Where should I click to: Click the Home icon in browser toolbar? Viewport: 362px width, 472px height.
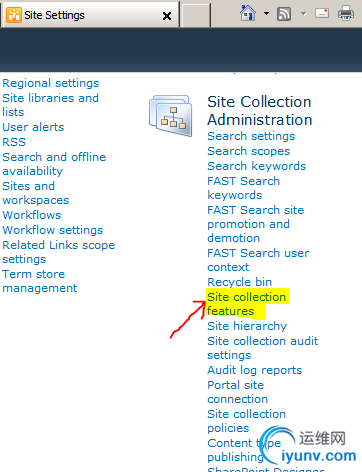[x=248, y=13]
